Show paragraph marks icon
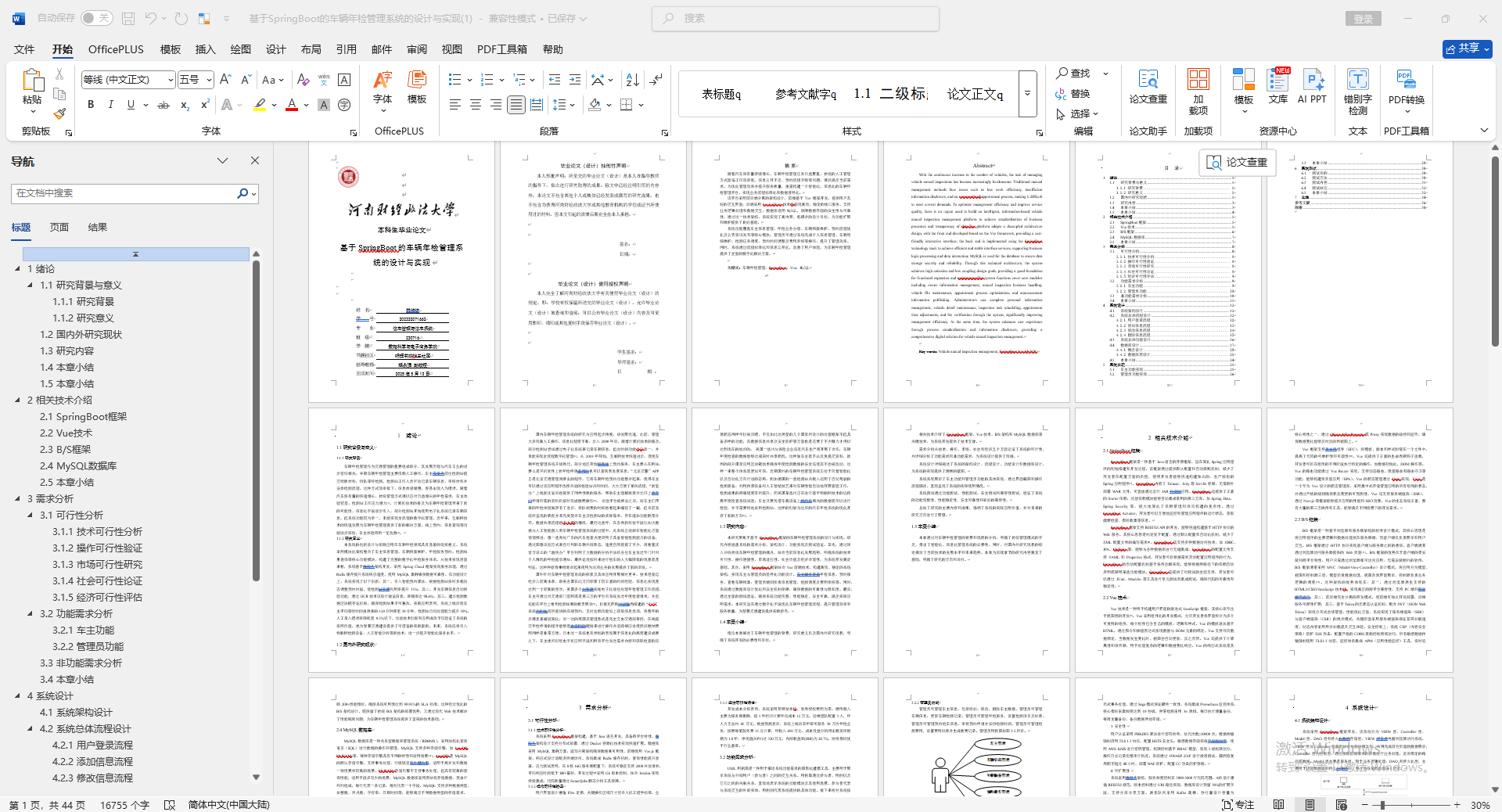The height and width of the screenshot is (812, 1502). point(656,80)
